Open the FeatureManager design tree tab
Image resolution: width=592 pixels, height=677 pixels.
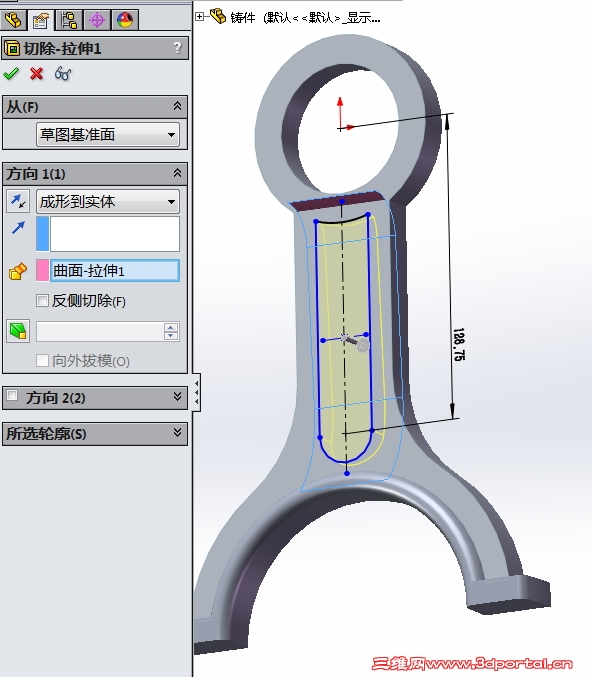click(13, 20)
